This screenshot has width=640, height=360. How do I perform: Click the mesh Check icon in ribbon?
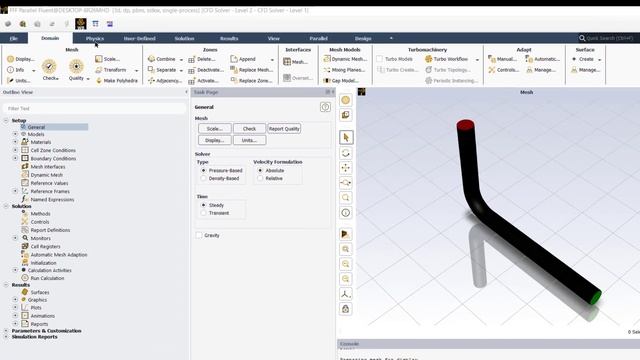[x=49, y=66]
